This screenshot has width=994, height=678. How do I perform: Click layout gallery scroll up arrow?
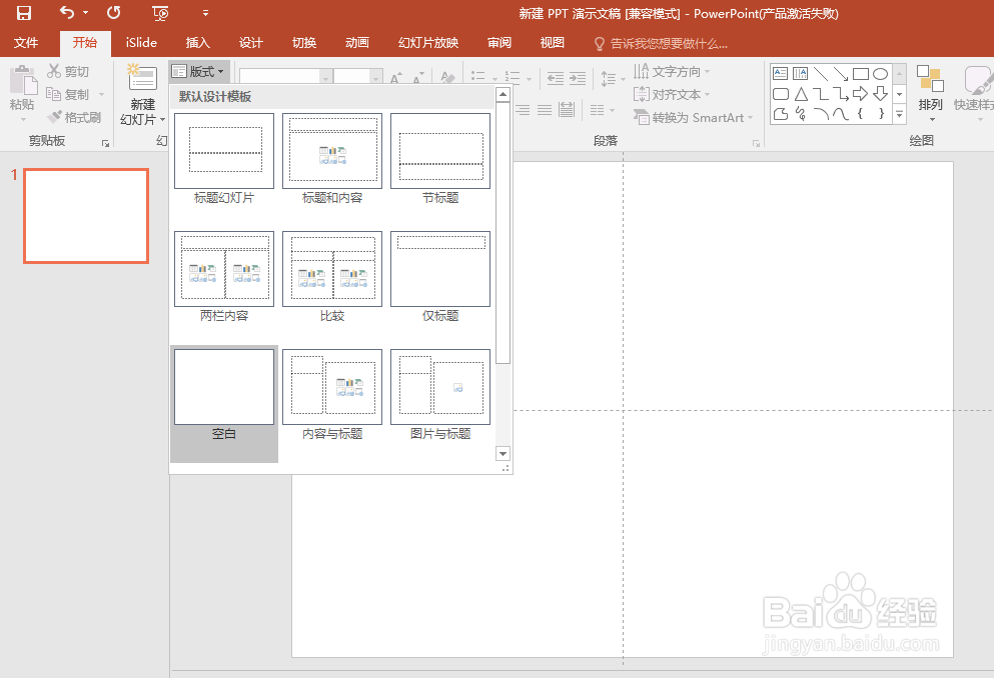(503, 95)
